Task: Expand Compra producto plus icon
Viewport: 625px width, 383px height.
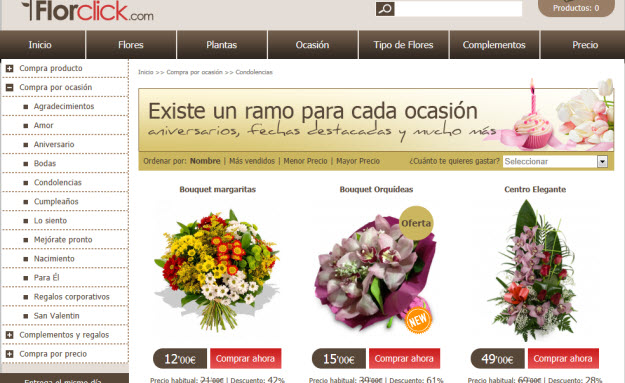Action: 10,69
